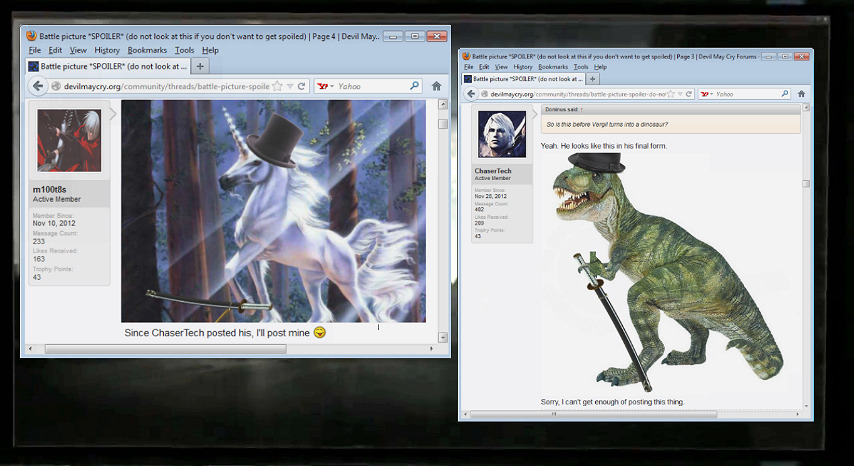Image resolution: width=854 pixels, height=466 pixels.
Task: Click scroll down arrow in right window
Action: pos(806,406)
